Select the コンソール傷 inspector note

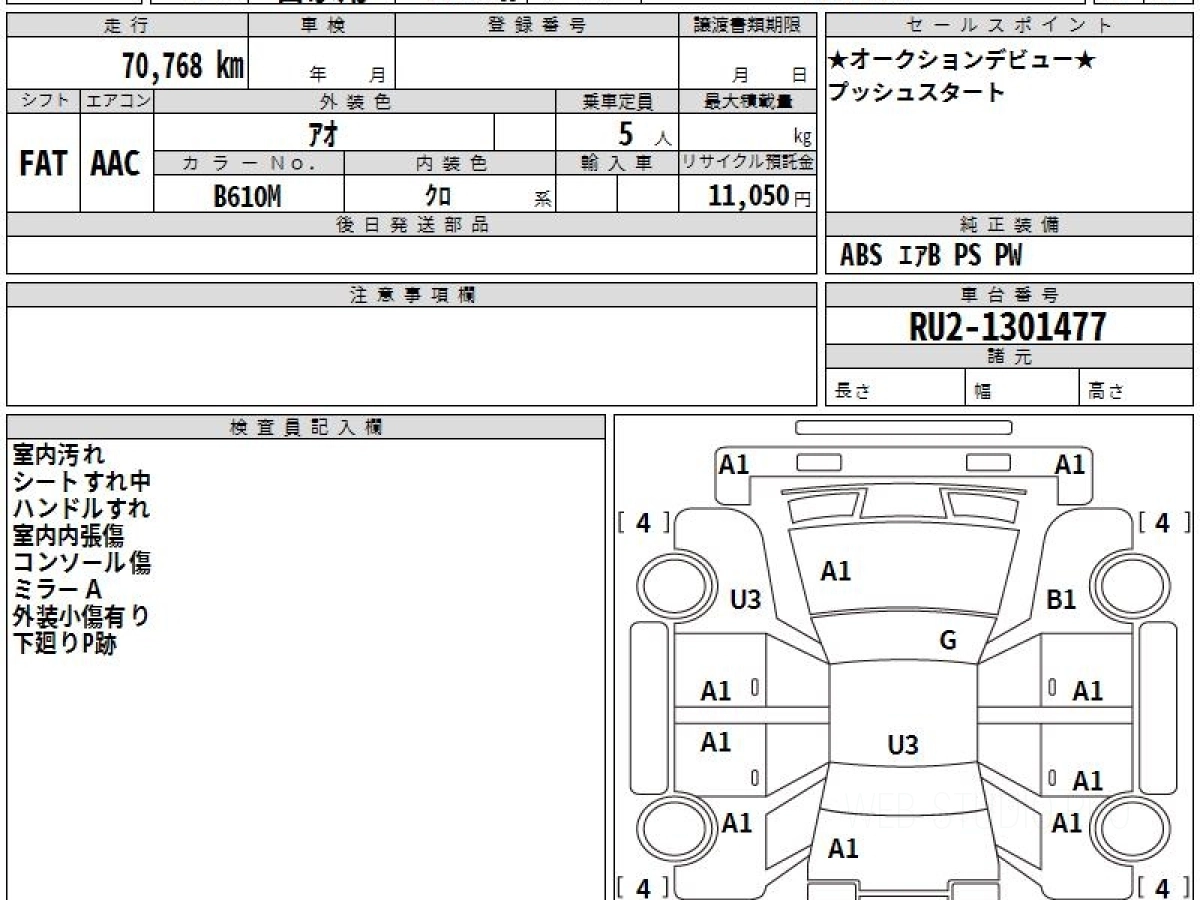82,563
